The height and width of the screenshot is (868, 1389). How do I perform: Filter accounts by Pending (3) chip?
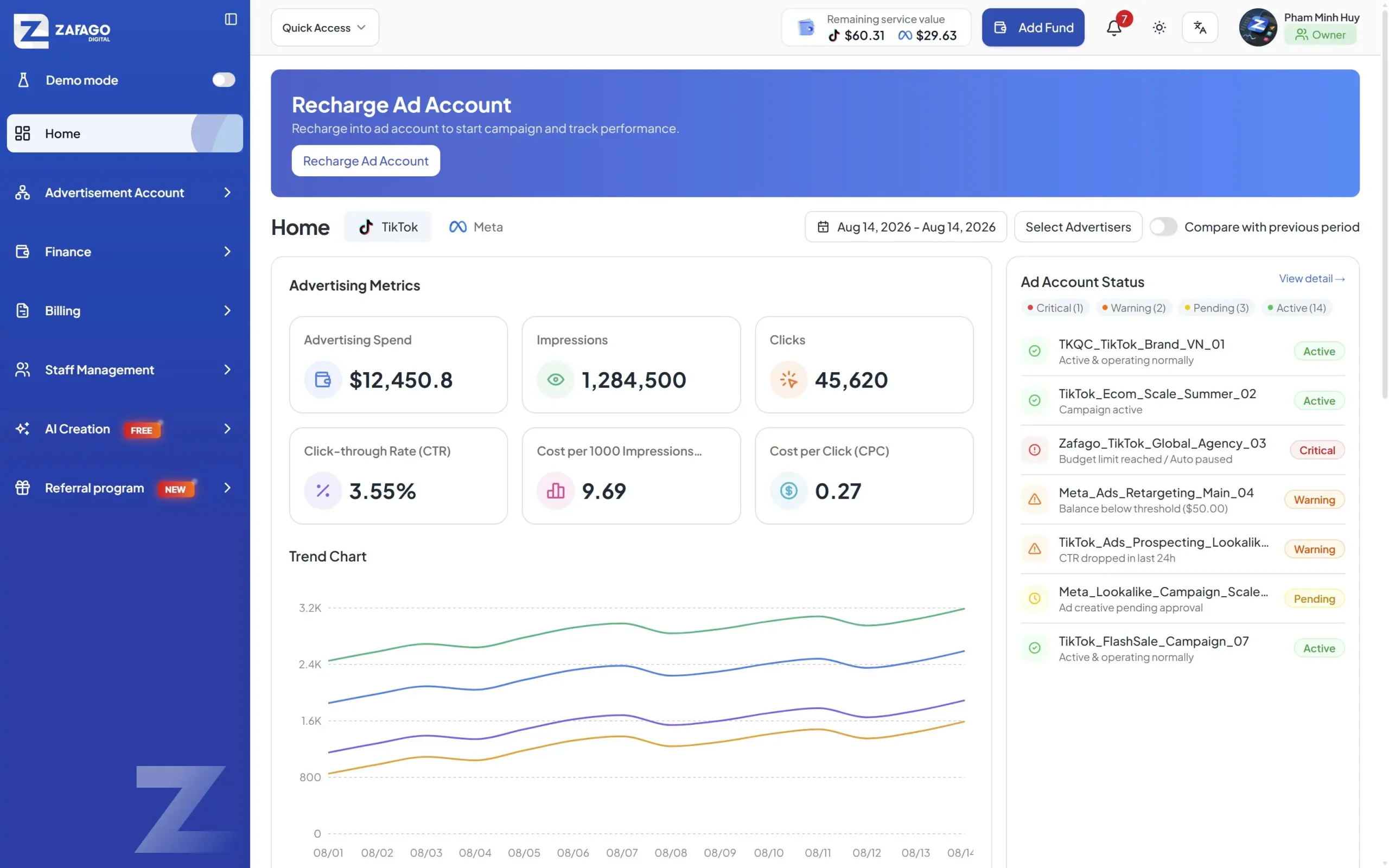tap(1216, 308)
